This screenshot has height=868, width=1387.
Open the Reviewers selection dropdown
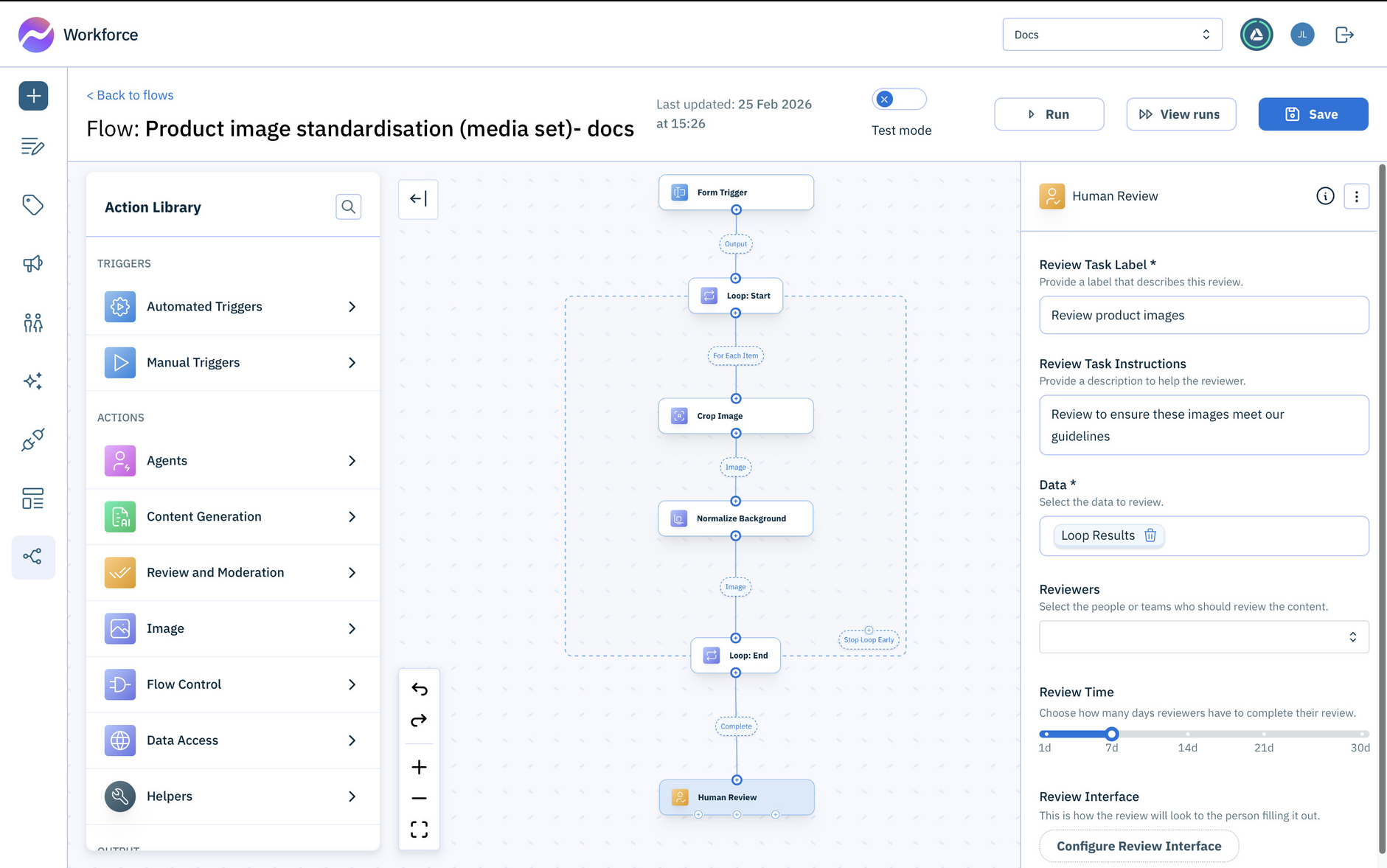click(x=1203, y=636)
